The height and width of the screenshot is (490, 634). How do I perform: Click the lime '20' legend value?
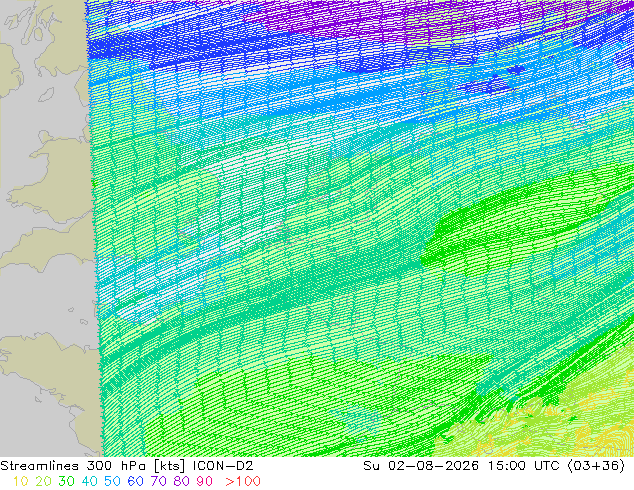coord(43,481)
